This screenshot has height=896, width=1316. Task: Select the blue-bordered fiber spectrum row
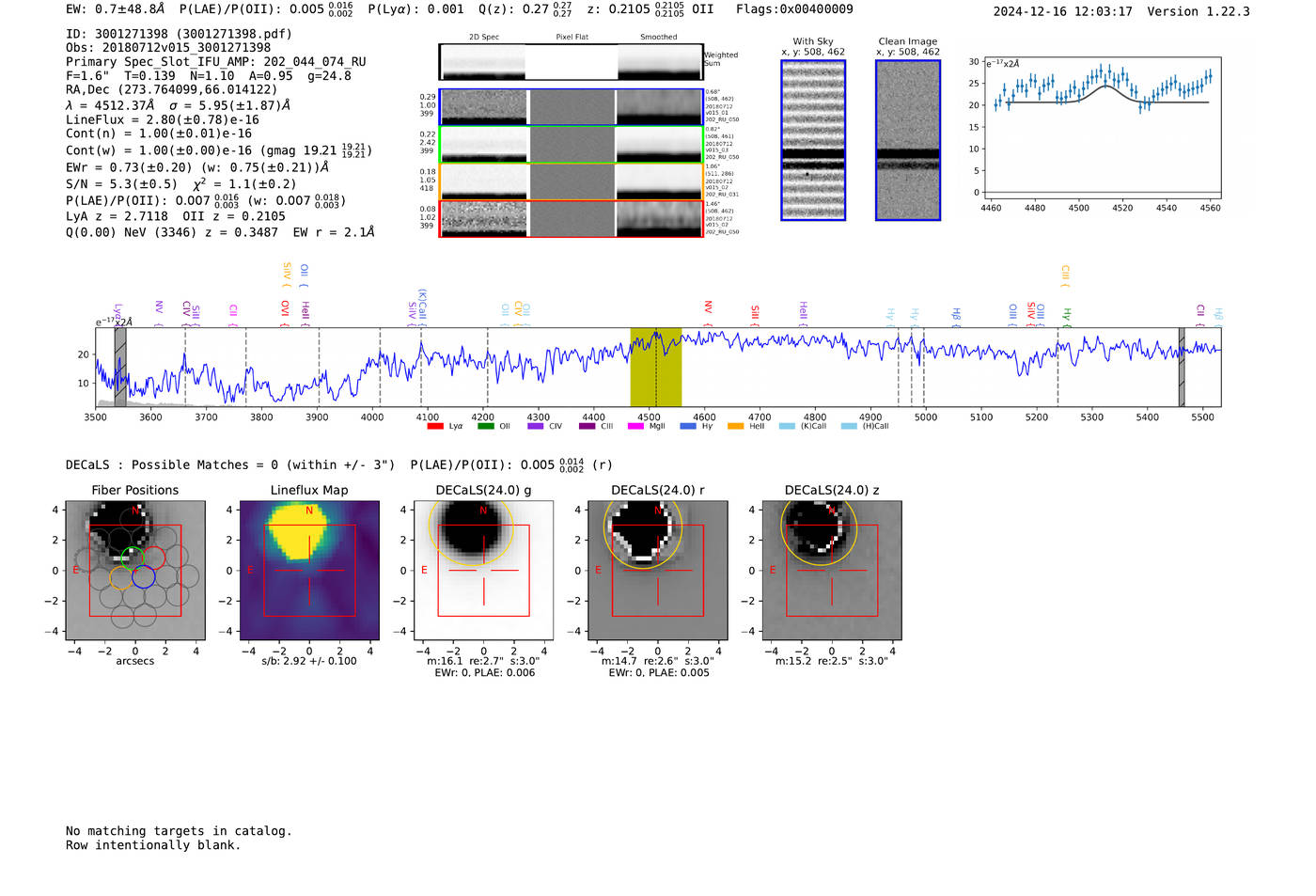coord(571,107)
